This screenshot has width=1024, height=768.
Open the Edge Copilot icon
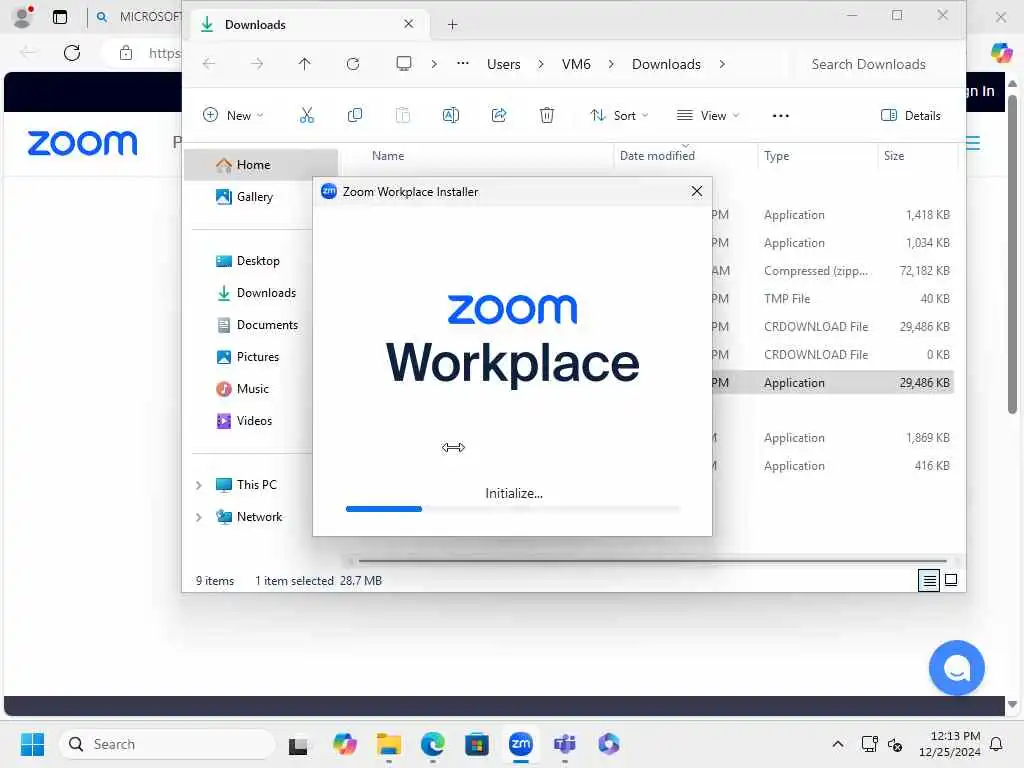tap(1001, 52)
